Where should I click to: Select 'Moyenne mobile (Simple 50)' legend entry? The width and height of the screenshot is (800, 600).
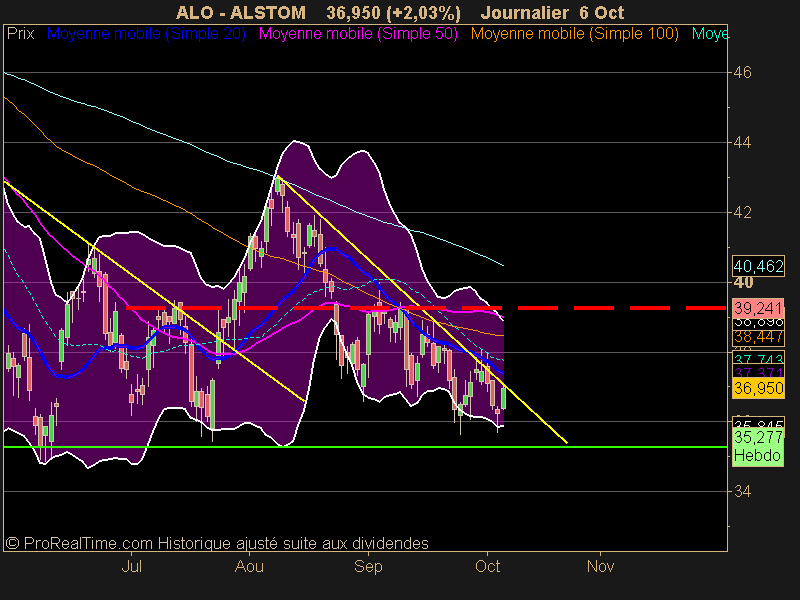358,34
